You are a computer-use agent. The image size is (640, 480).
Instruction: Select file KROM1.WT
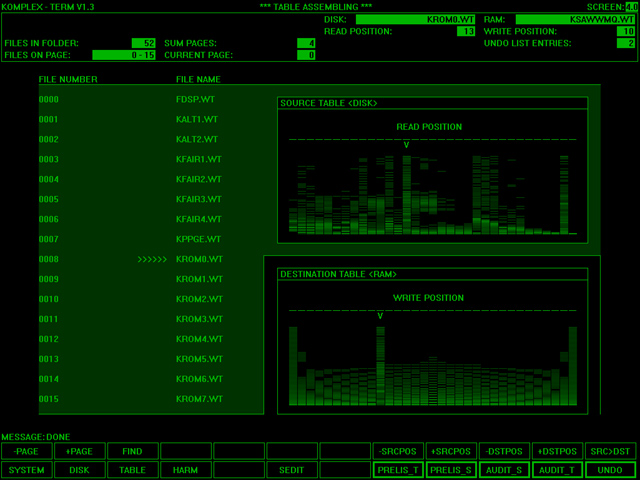(200, 280)
